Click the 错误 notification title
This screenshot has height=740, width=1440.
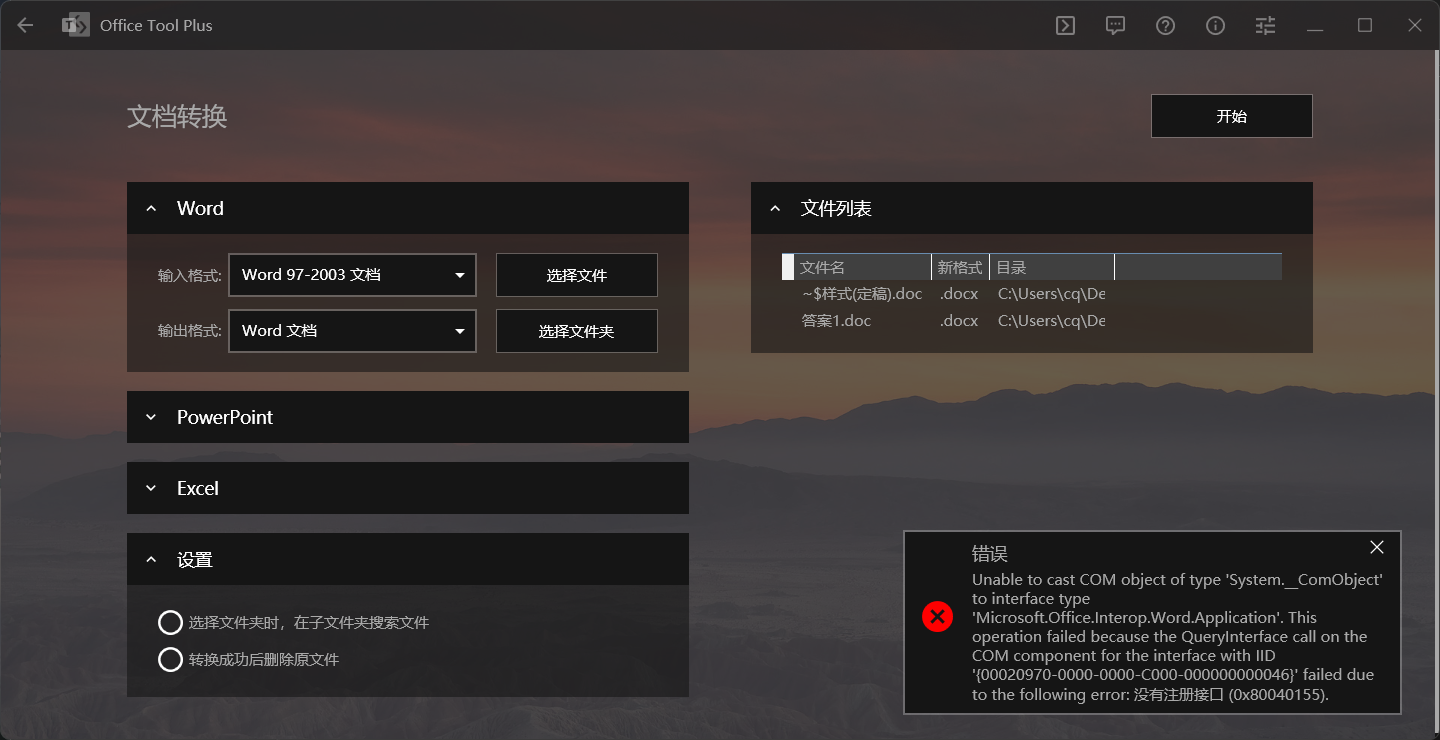989,553
